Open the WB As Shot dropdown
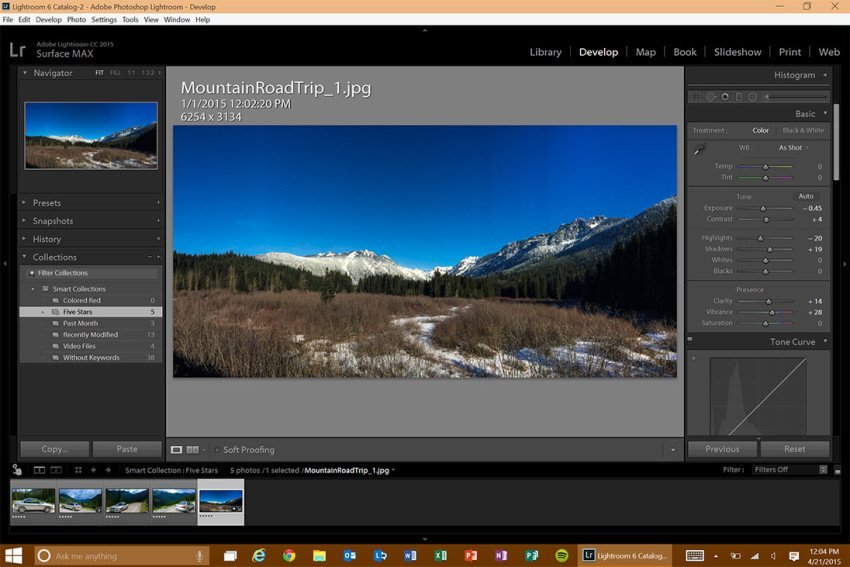This screenshot has width=850, height=567. pyautogui.click(x=793, y=147)
